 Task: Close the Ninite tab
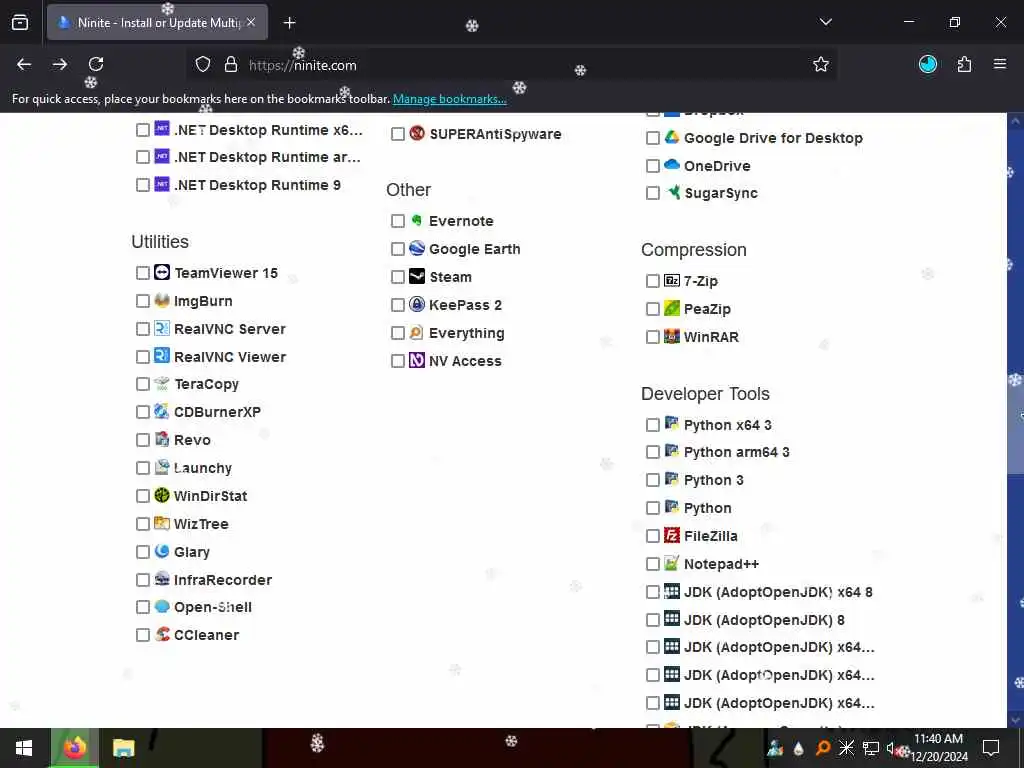coord(251,22)
